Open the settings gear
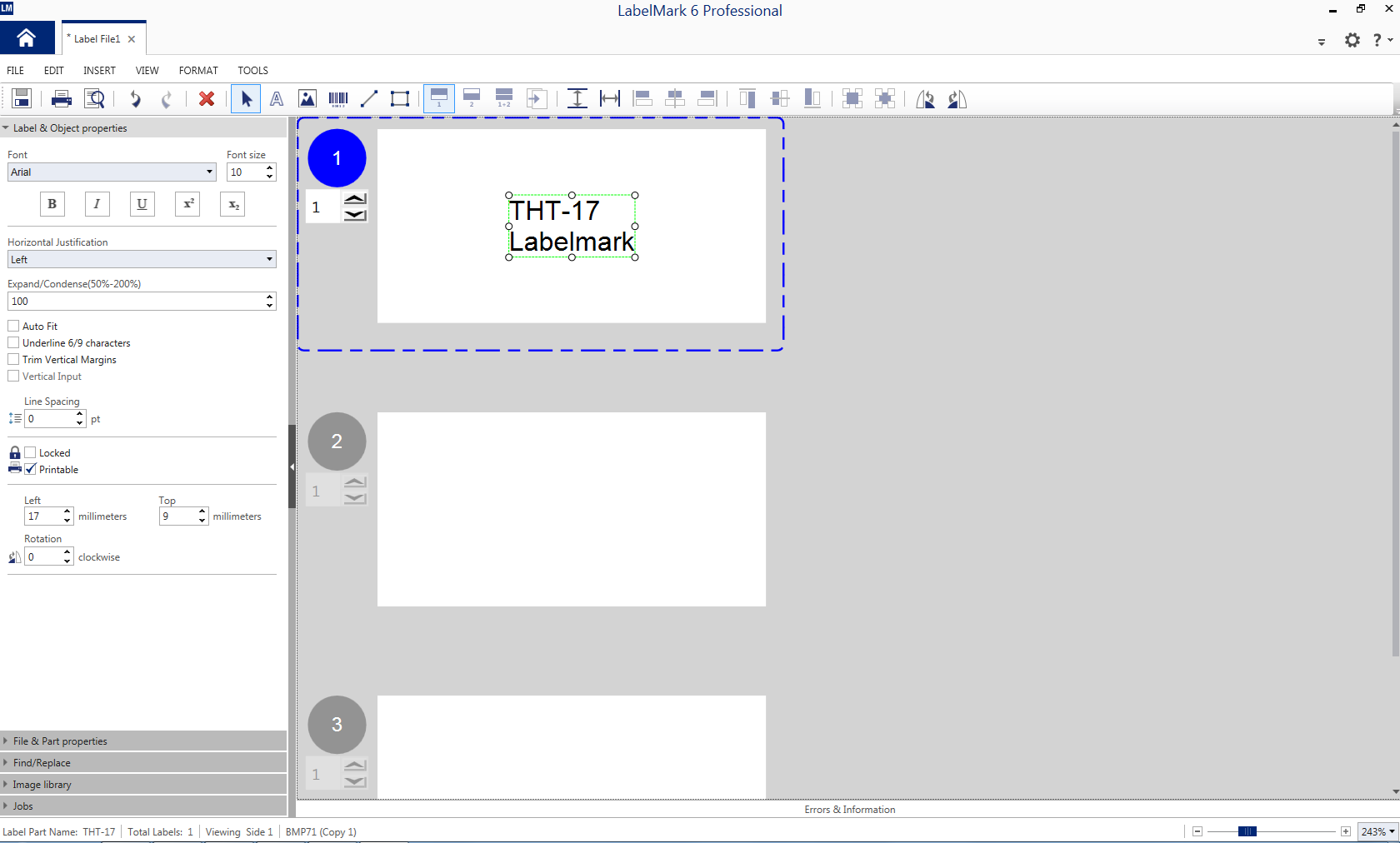Viewport: 1400px width, 843px height. 1352,40
